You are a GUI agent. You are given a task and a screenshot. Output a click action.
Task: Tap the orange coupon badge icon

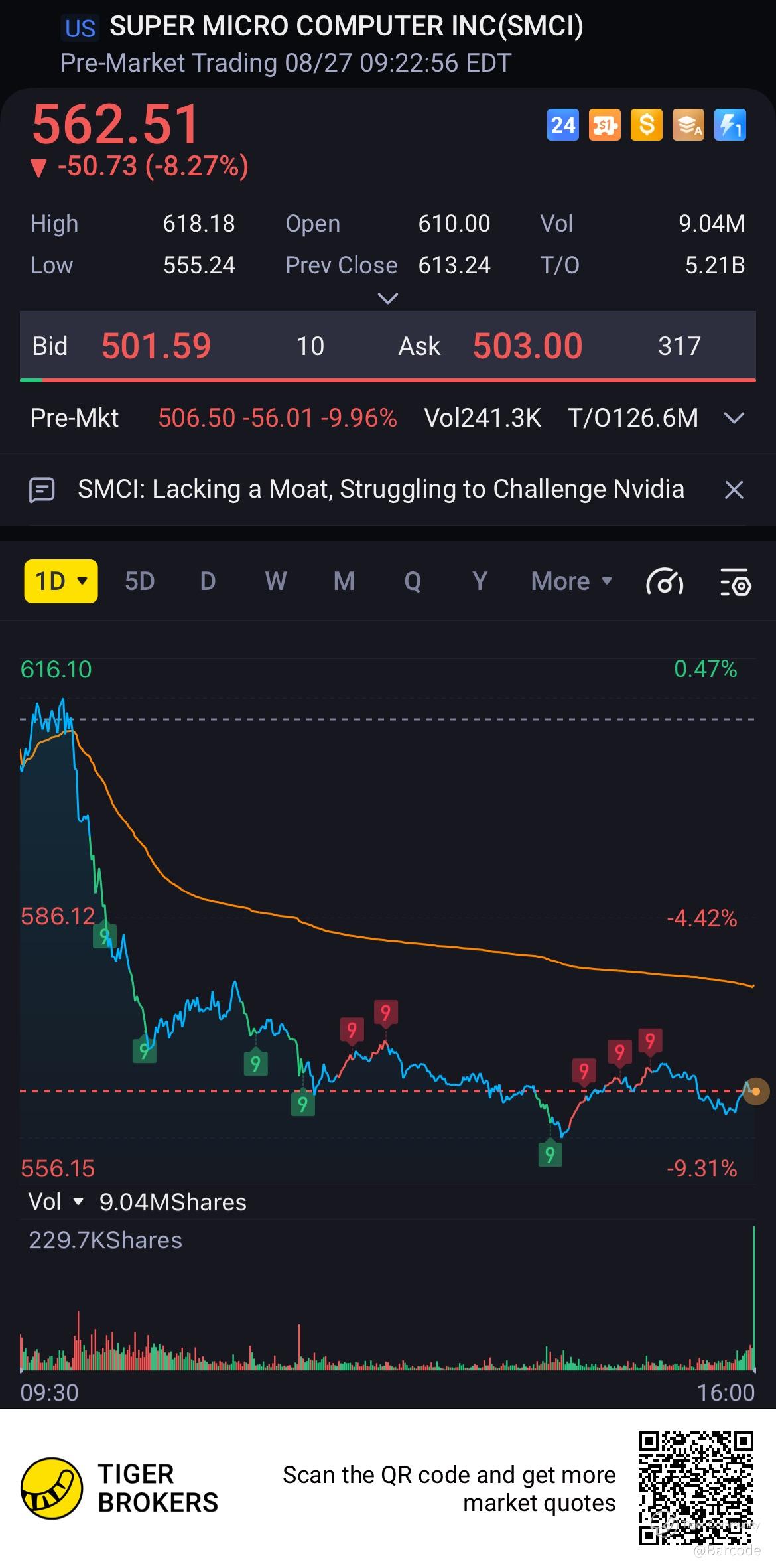click(x=604, y=125)
